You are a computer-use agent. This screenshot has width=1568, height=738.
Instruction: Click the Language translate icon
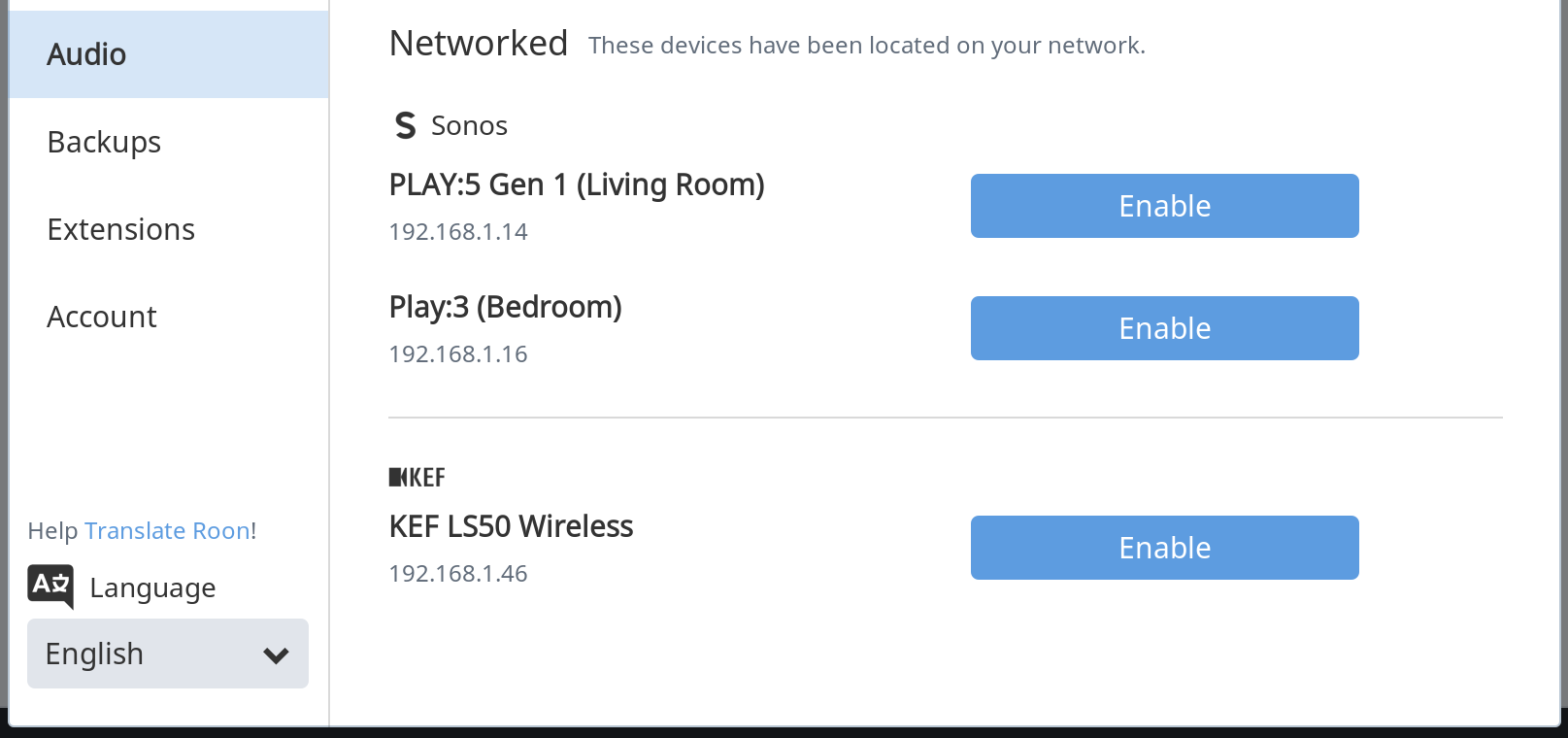[x=50, y=587]
